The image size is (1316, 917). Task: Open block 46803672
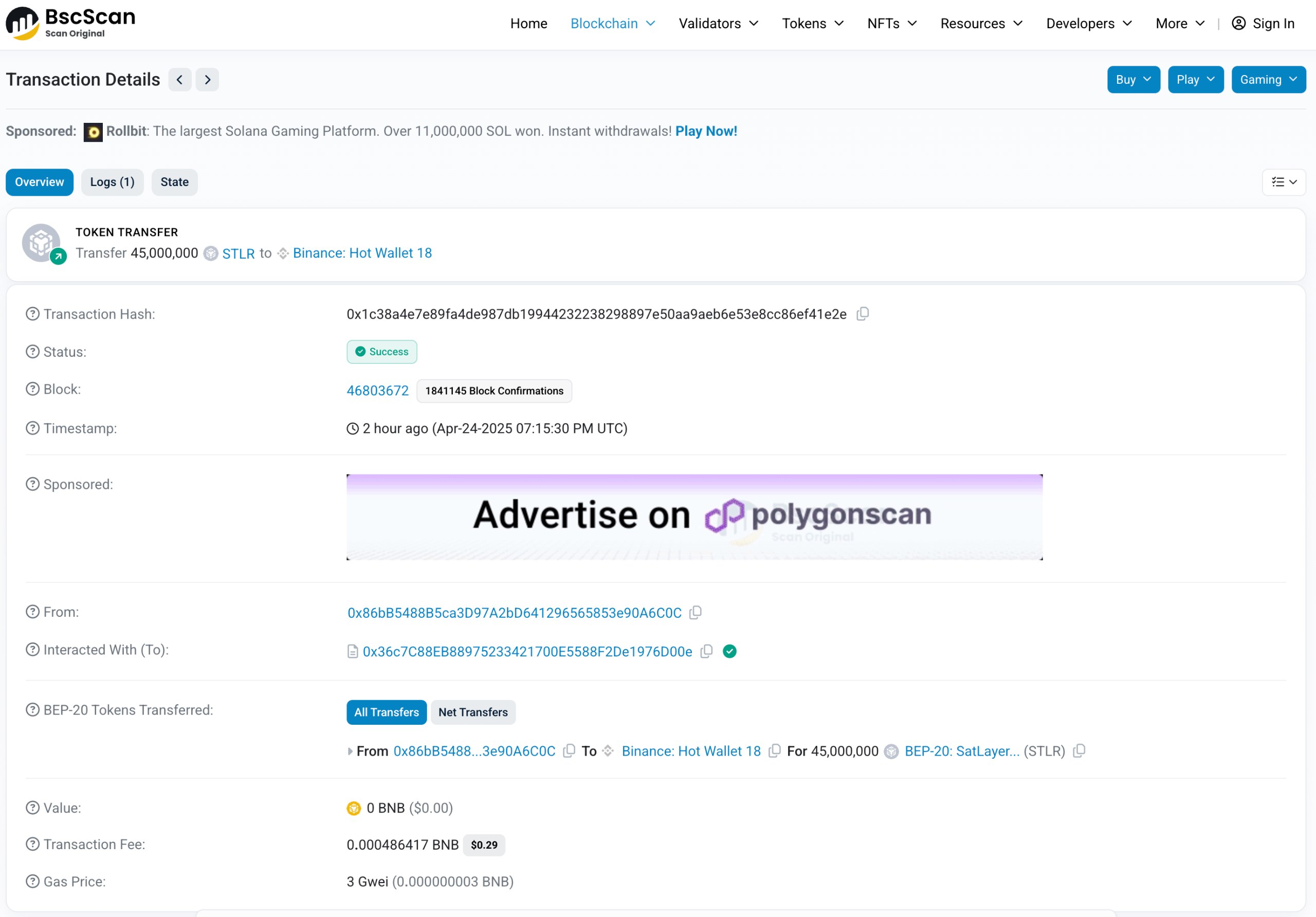[378, 391]
